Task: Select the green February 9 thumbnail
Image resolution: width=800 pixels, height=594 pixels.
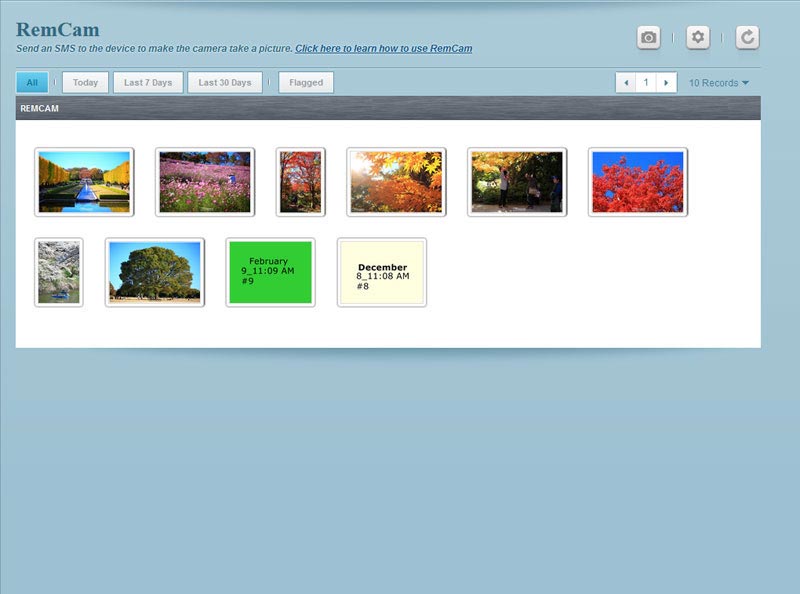Action: tap(270, 272)
